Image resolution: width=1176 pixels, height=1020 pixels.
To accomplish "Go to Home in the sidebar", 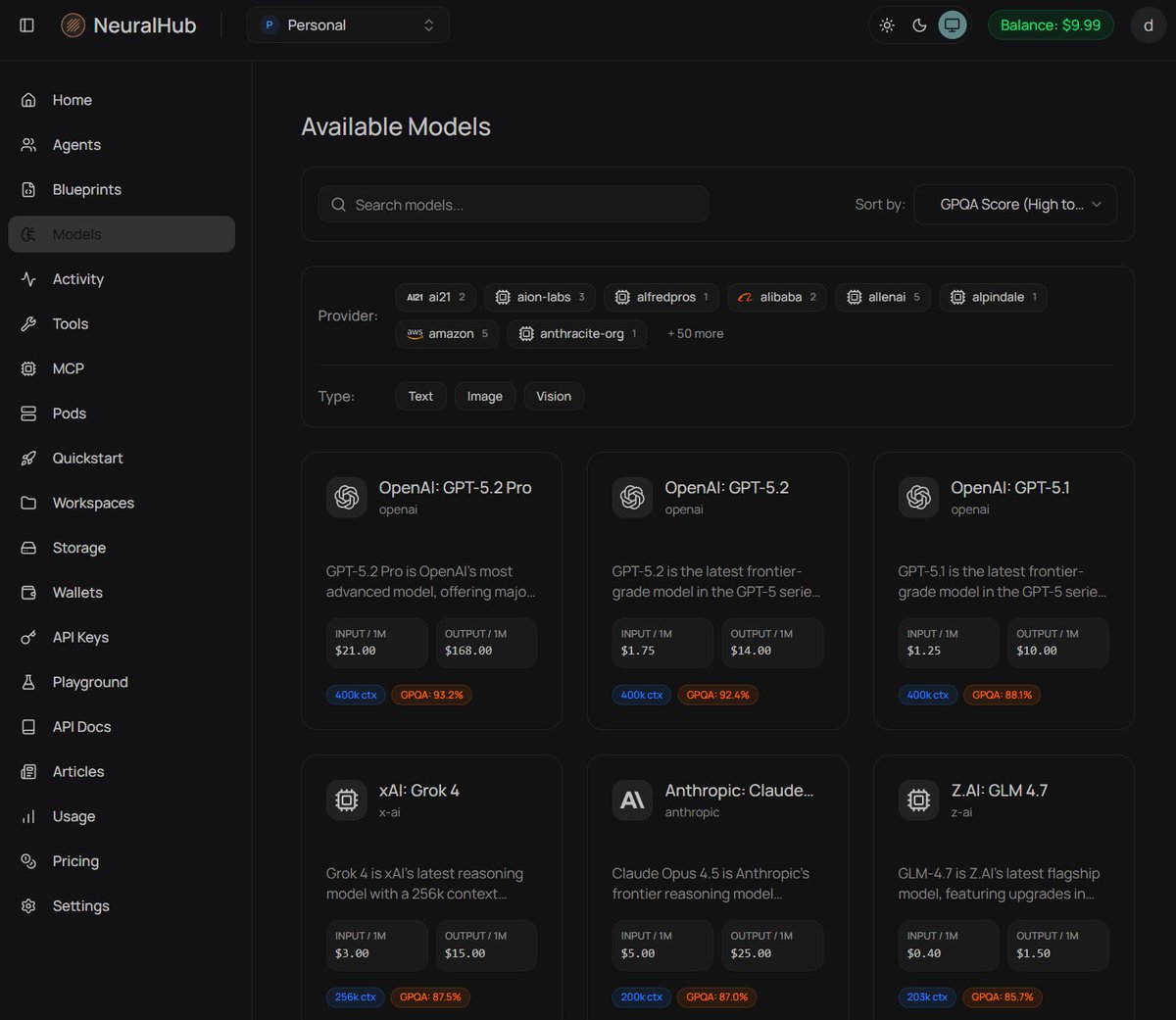I will click(x=122, y=100).
